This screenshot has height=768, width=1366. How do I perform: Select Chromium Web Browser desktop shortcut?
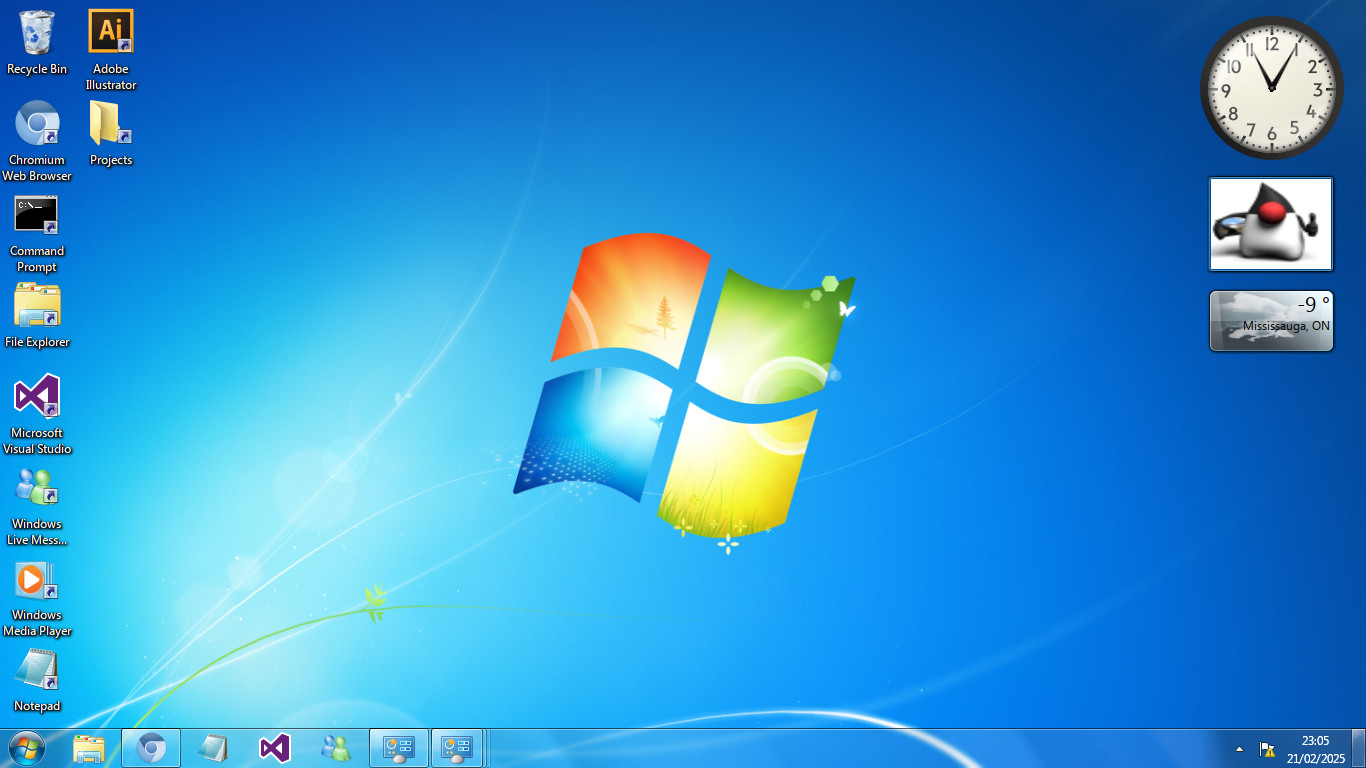pyautogui.click(x=37, y=141)
